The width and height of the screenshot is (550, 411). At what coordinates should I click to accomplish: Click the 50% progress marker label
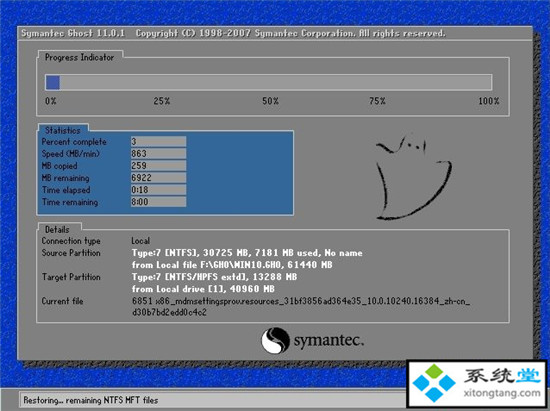[x=270, y=101]
